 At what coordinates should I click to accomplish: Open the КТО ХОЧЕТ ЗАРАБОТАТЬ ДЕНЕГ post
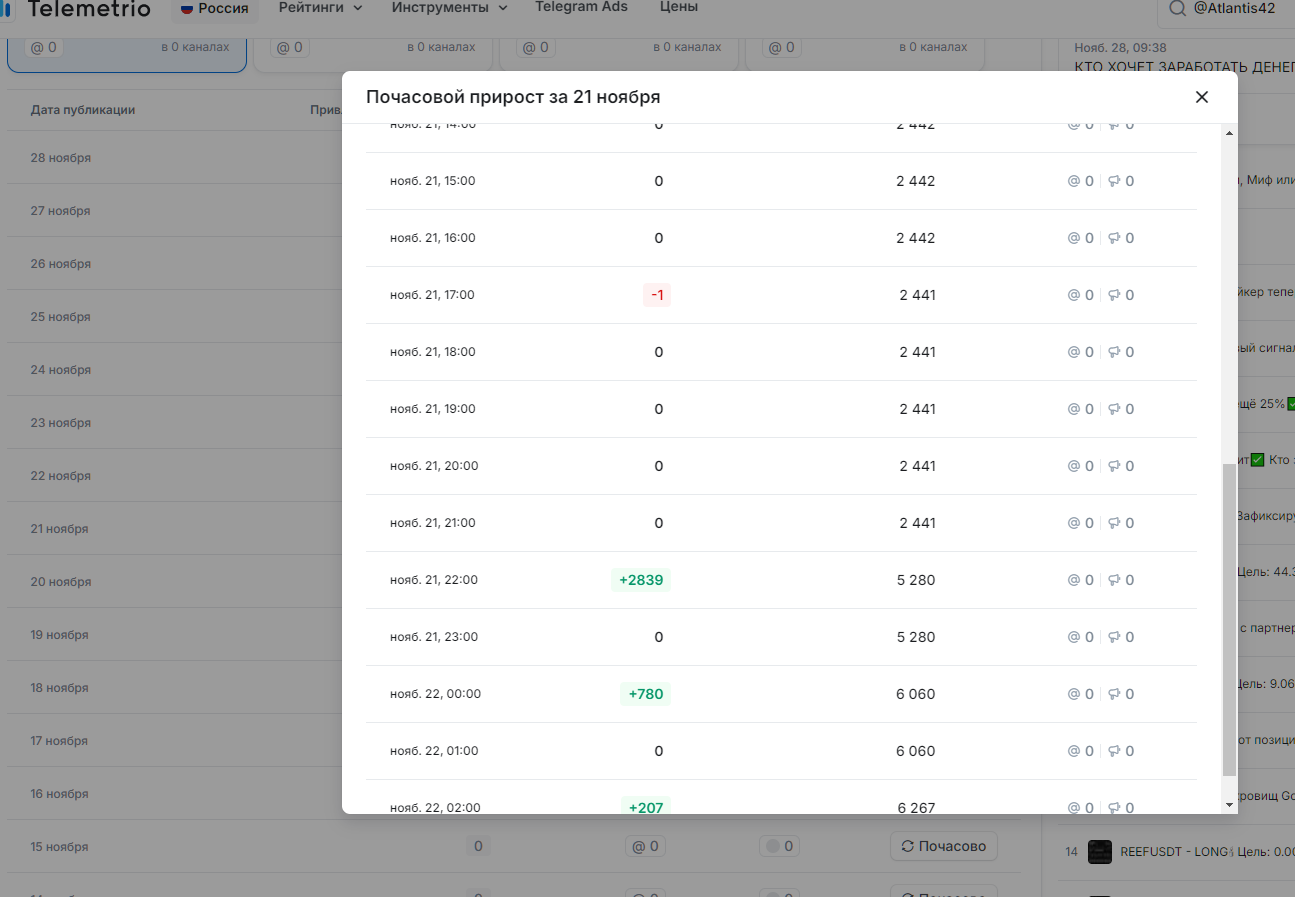pyautogui.click(x=1184, y=67)
